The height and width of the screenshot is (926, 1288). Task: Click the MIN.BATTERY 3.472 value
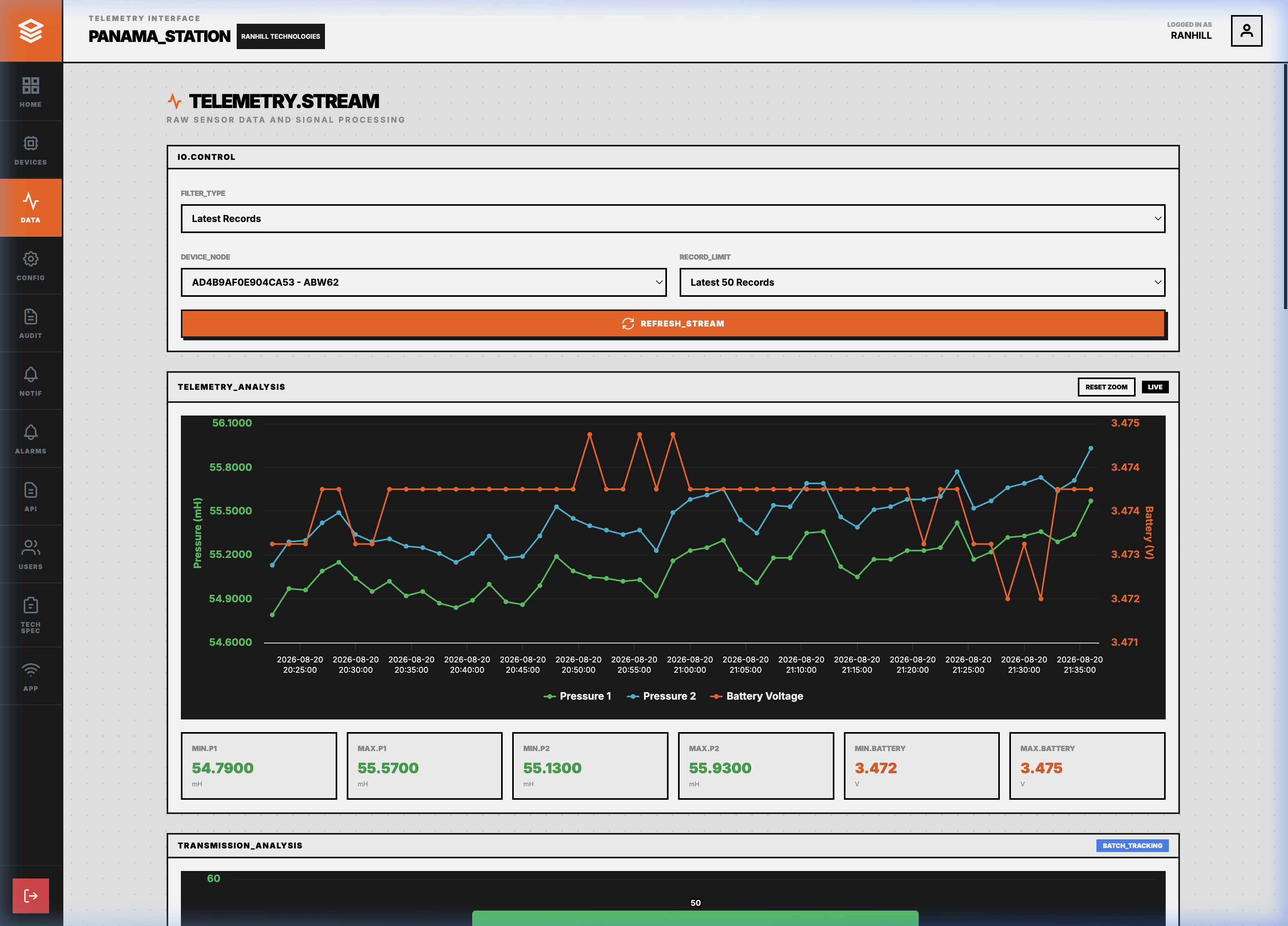875,768
